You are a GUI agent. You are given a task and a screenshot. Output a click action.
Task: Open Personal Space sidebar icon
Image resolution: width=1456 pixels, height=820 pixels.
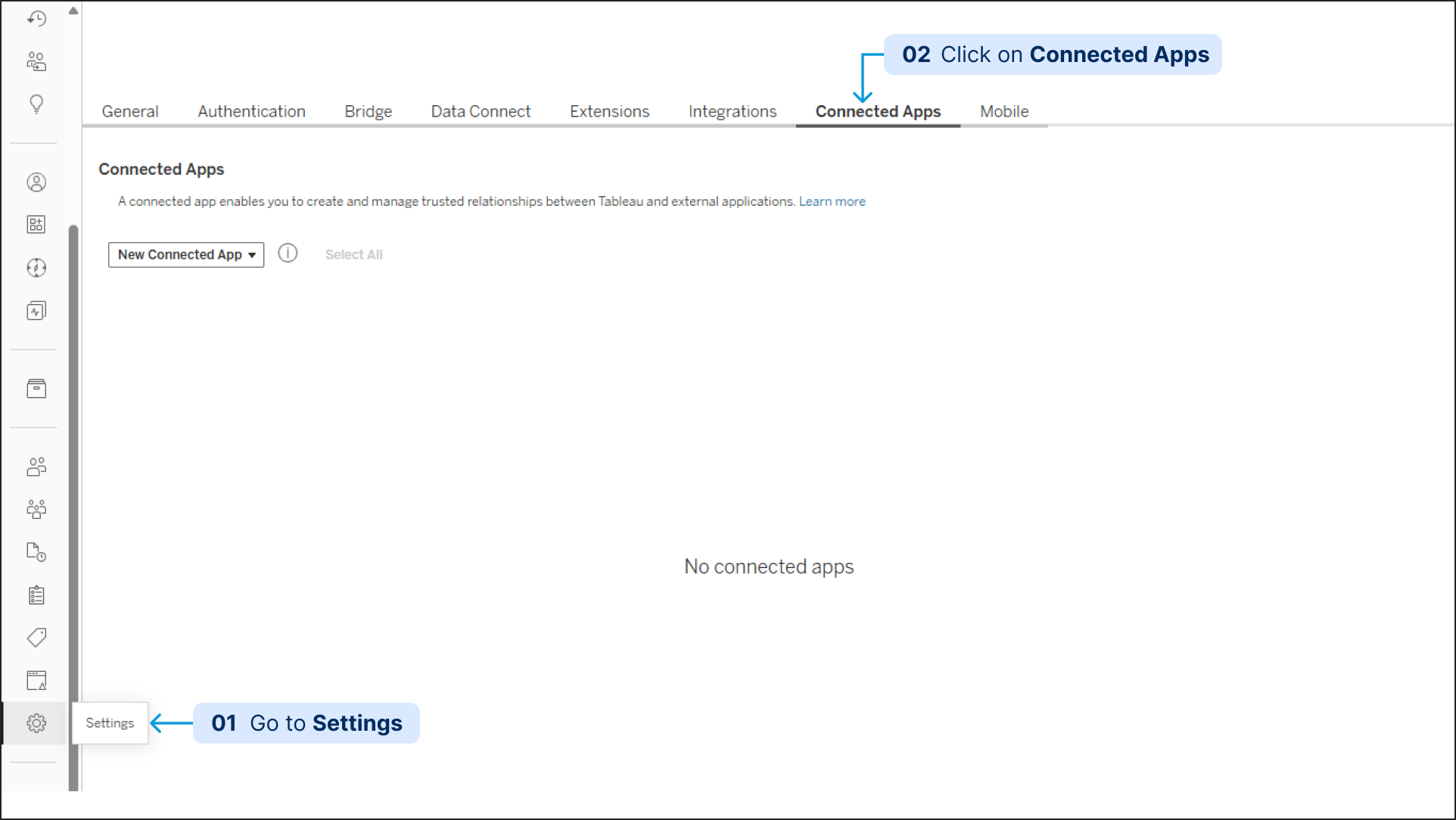point(36,182)
